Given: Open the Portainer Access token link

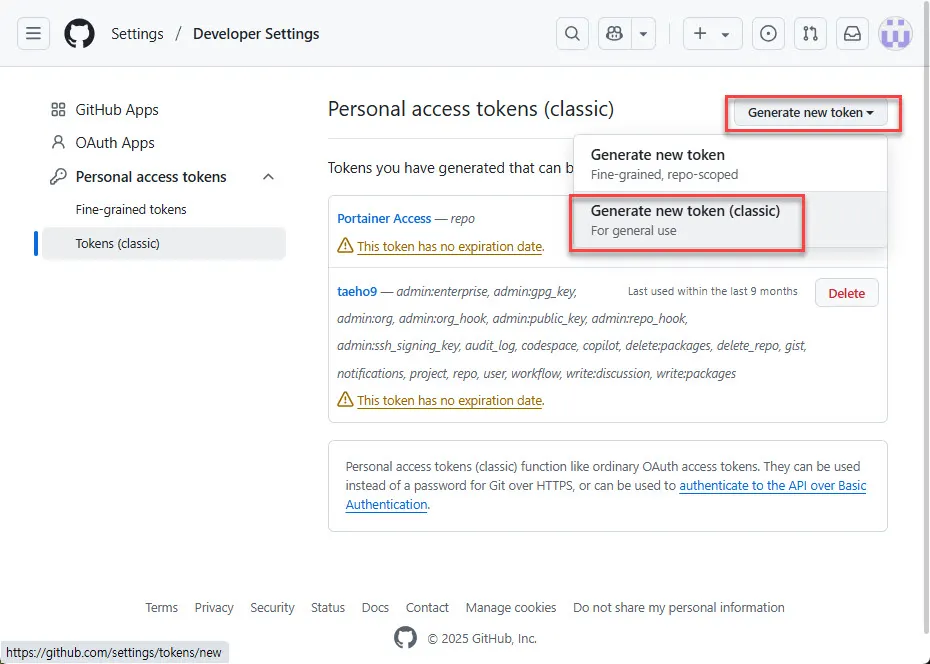Looking at the screenshot, I should tap(384, 218).
